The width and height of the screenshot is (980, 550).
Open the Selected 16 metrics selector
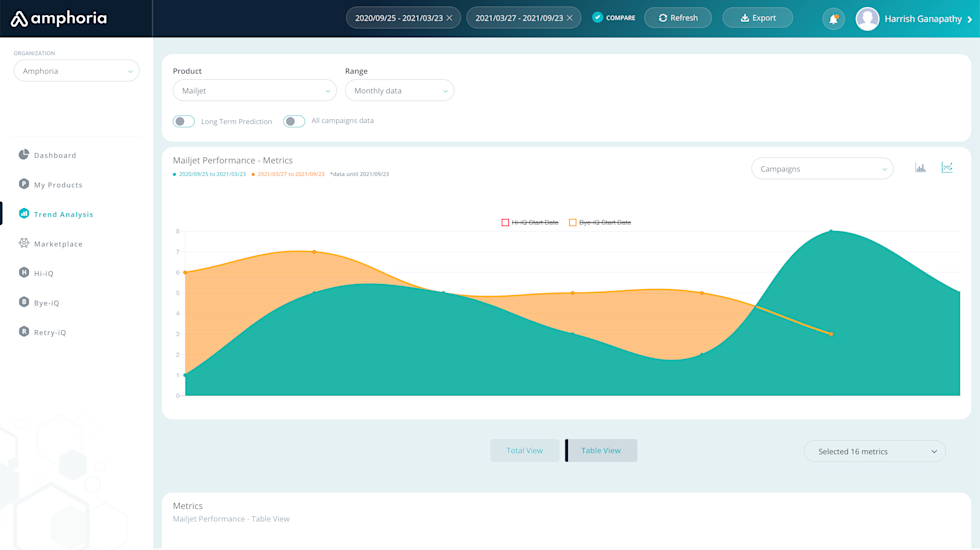pos(875,452)
